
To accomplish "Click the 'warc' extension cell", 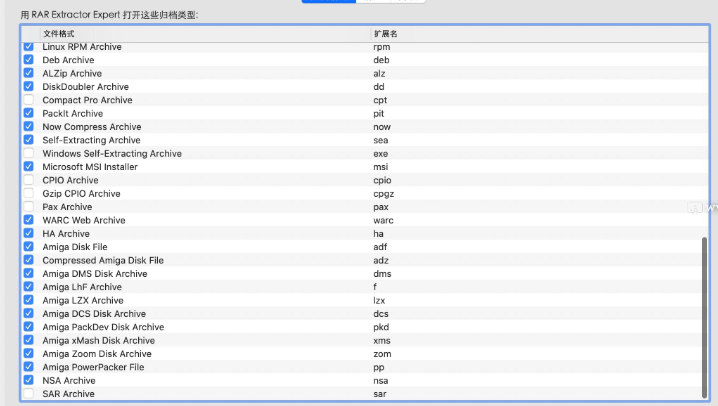I will click(383, 220).
